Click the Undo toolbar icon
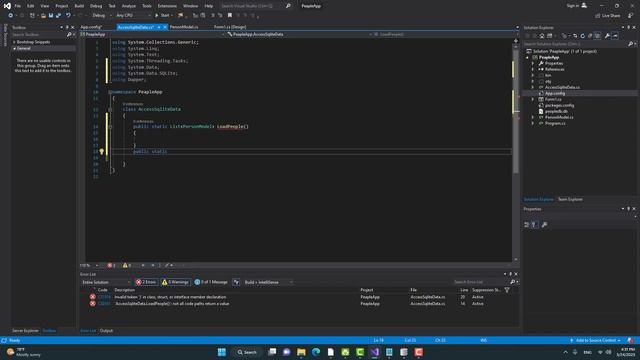 pyautogui.click(x=68, y=16)
